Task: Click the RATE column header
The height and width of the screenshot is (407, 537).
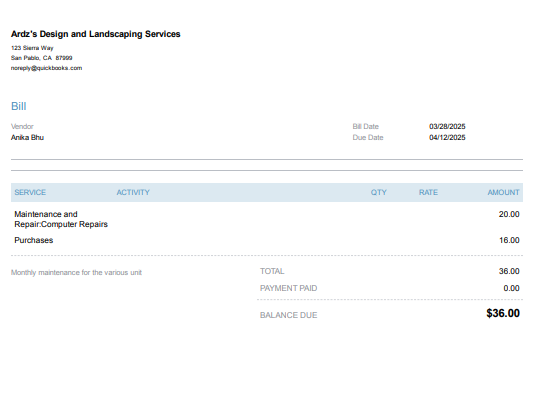Action: click(x=428, y=192)
